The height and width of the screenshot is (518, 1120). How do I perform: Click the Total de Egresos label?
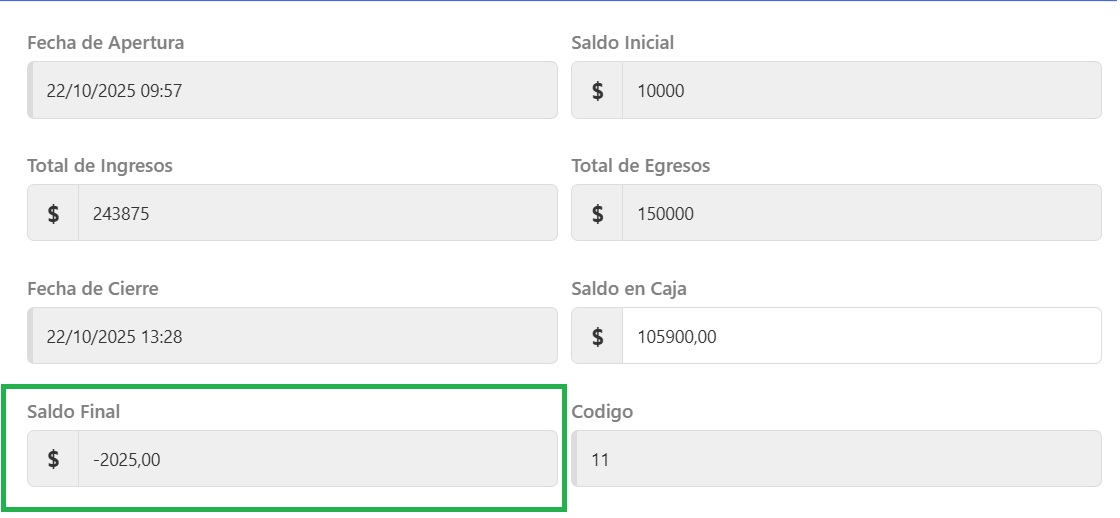[x=641, y=166]
